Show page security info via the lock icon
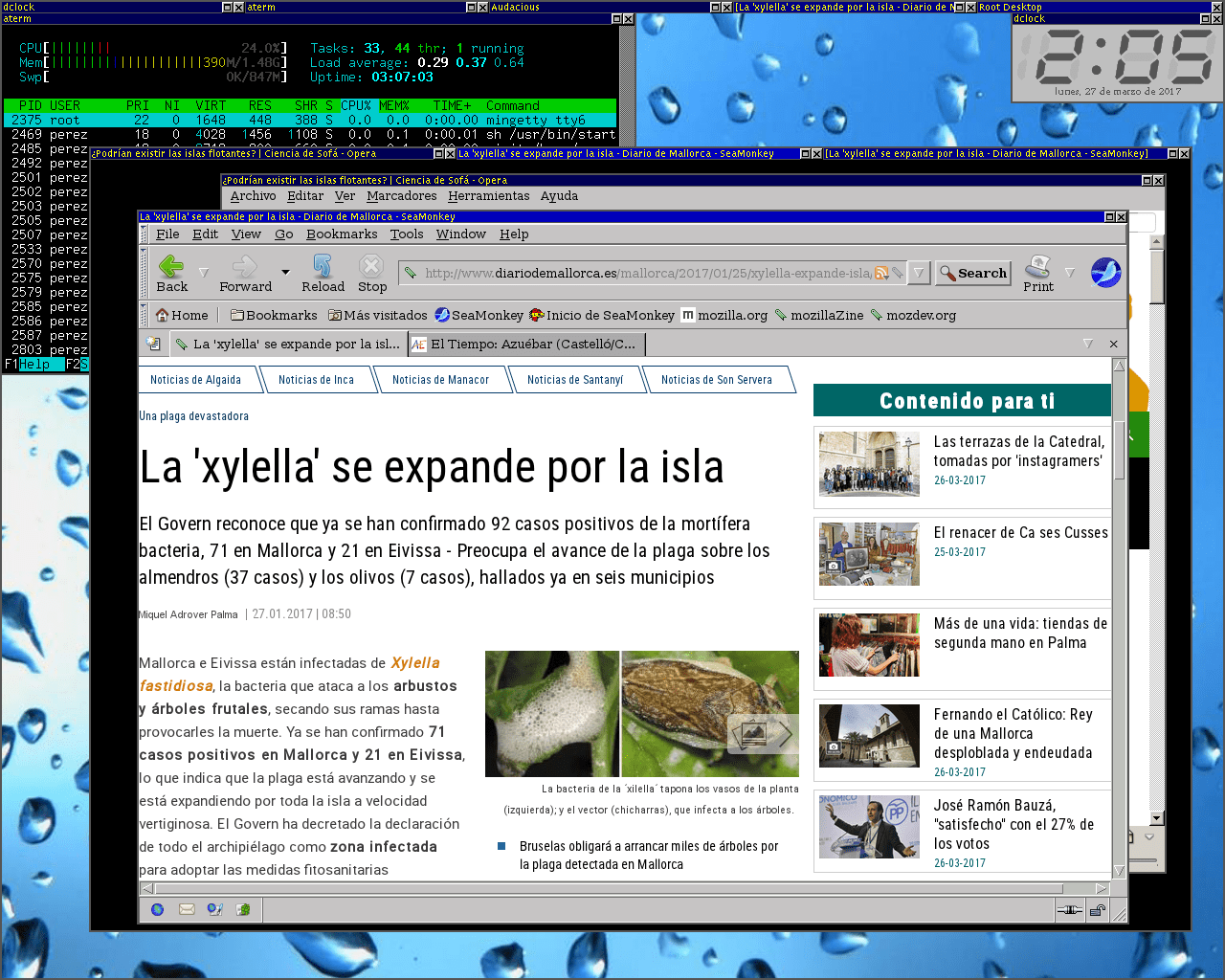1225x980 pixels. [x=1098, y=910]
